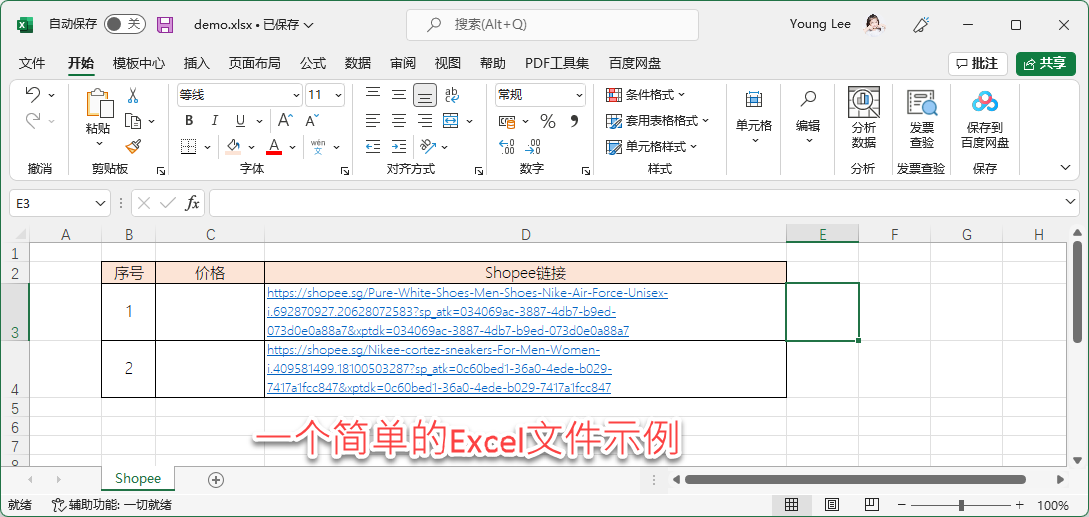Select the Format Painter brush icon
The height and width of the screenshot is (517, 1089).
tap(134, 147)
